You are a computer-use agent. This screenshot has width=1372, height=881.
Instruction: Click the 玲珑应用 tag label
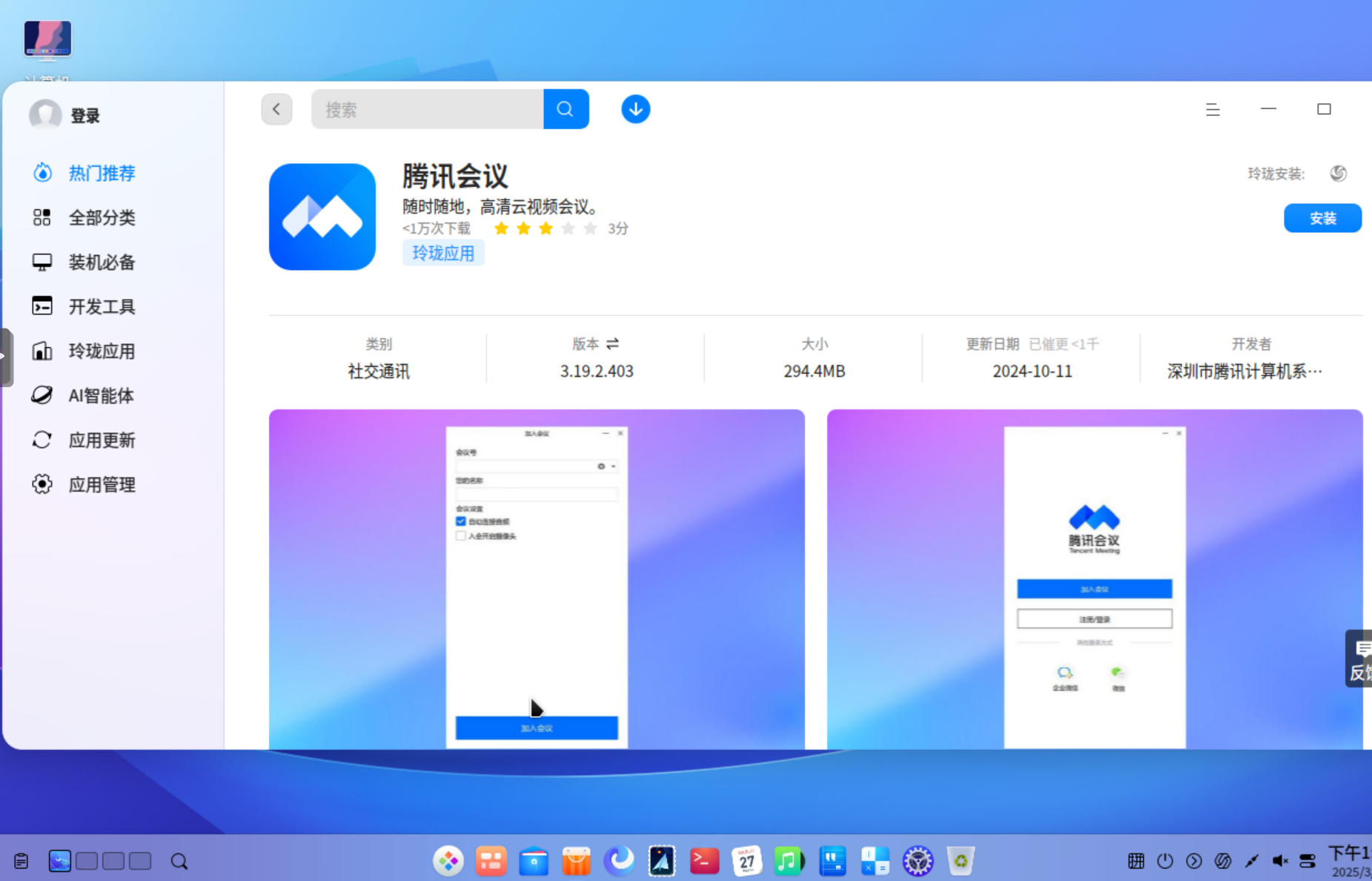click(x=443, y=253)
